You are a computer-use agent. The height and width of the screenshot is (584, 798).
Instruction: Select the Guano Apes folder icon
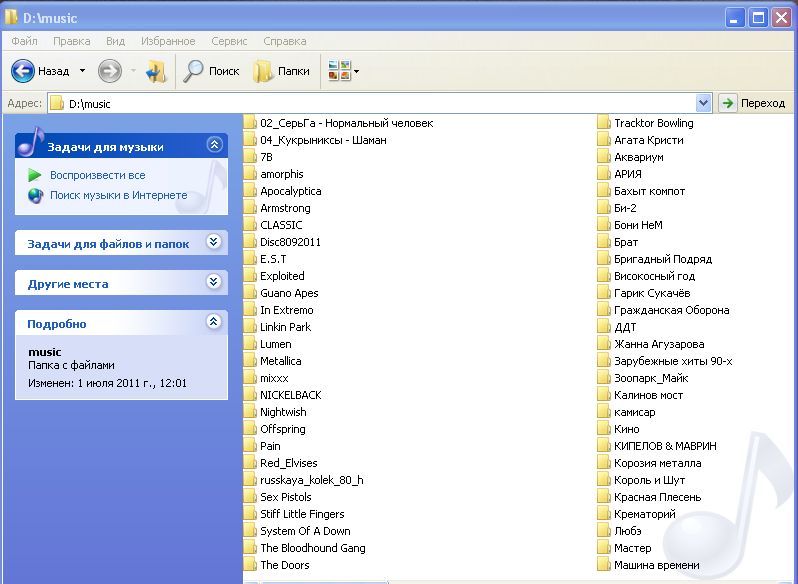[x=249, y=293]
